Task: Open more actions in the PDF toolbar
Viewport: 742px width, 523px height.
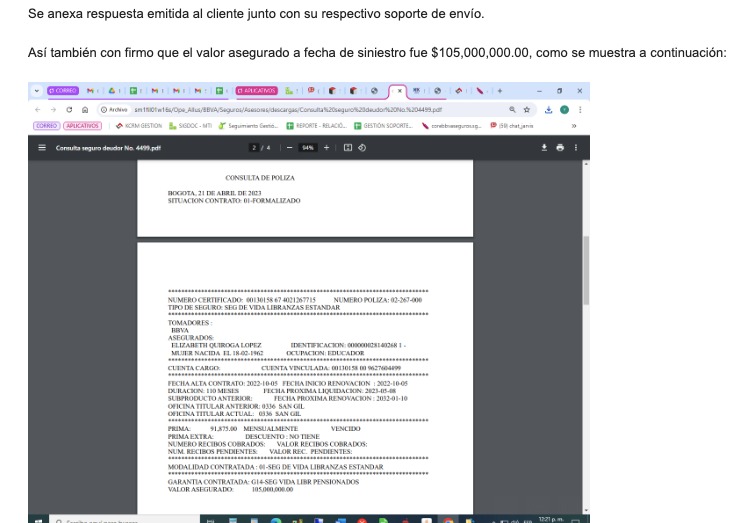Action: [576, 148]
